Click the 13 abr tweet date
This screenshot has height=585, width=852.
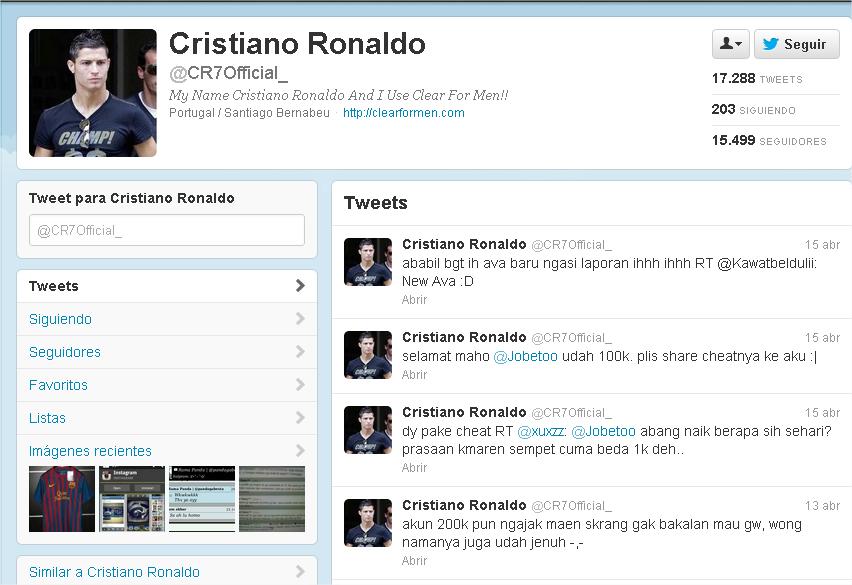click(x=822, y=506)
